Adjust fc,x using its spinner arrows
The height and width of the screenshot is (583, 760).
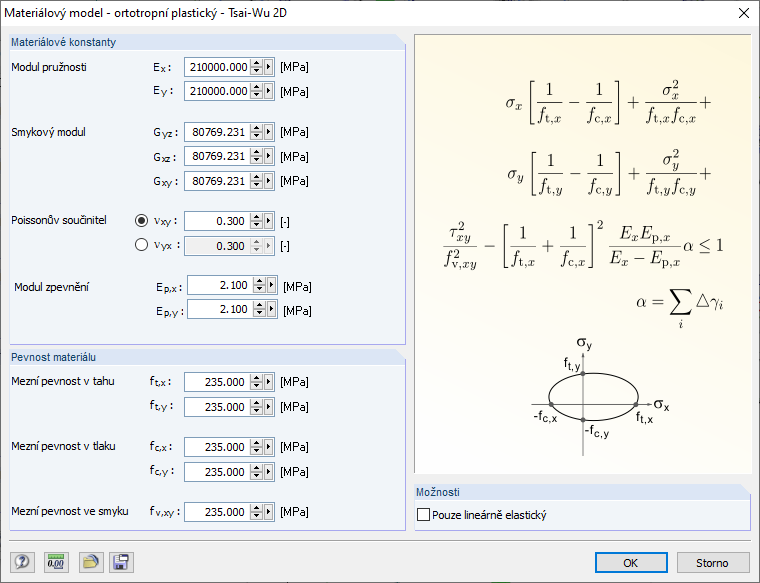(x=257, y=447)
